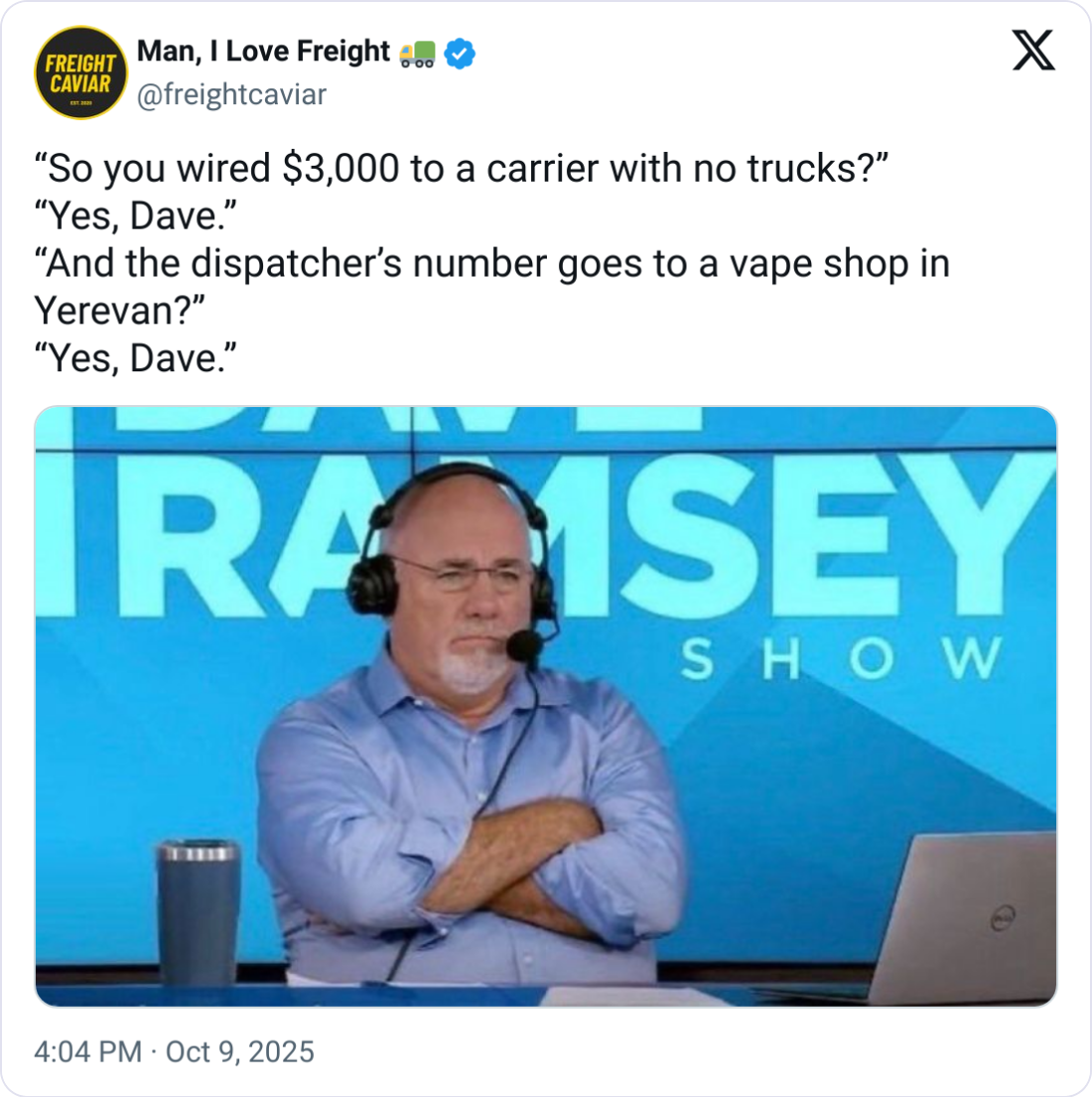
Task: Click the word "Yerevan?" in the tweet
Action: click(x=119, y=311)
